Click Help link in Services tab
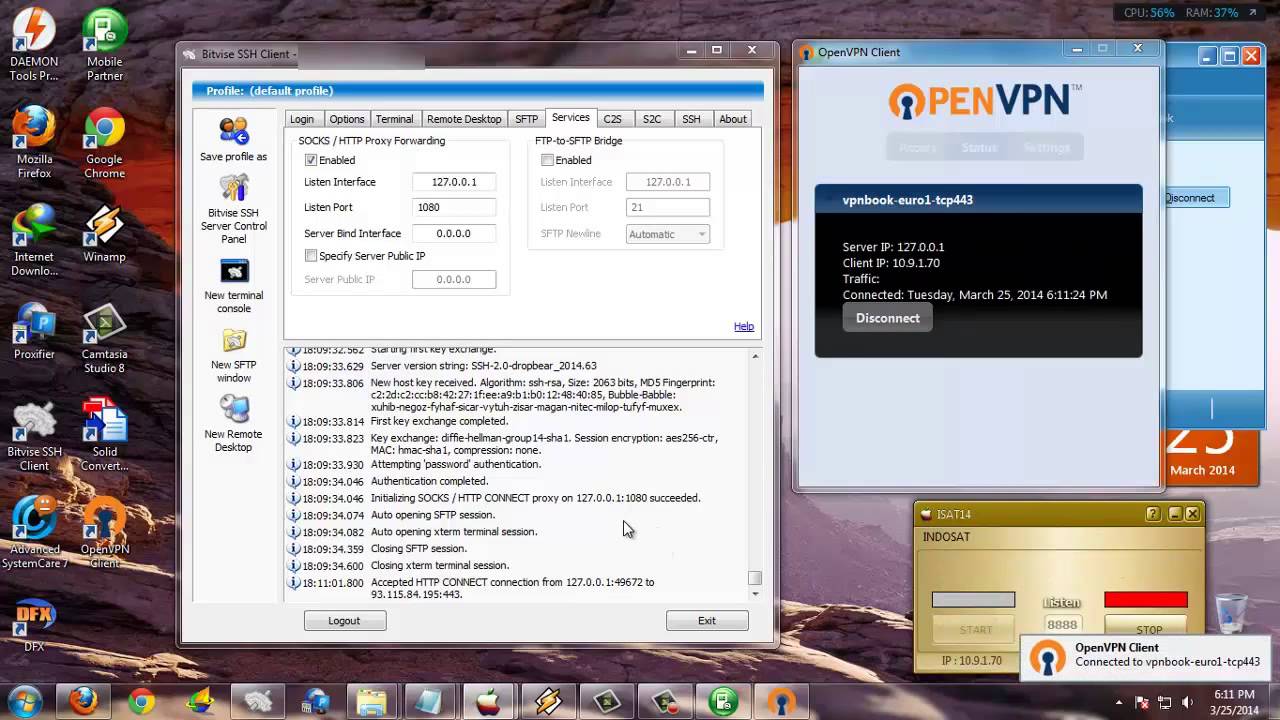 click(x=744, y=327)
